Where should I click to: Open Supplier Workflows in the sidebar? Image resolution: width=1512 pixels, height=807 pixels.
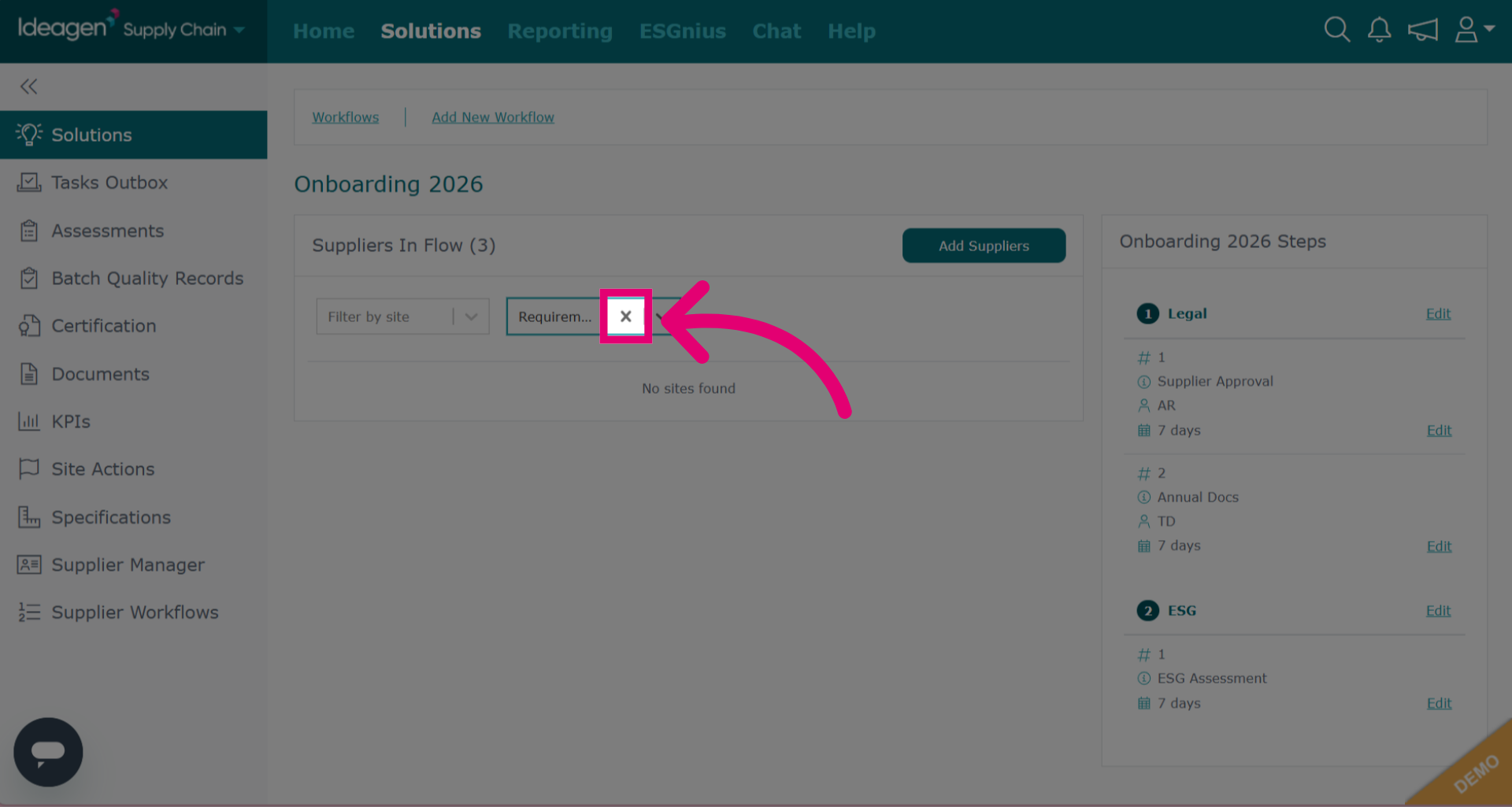[135, 613]
